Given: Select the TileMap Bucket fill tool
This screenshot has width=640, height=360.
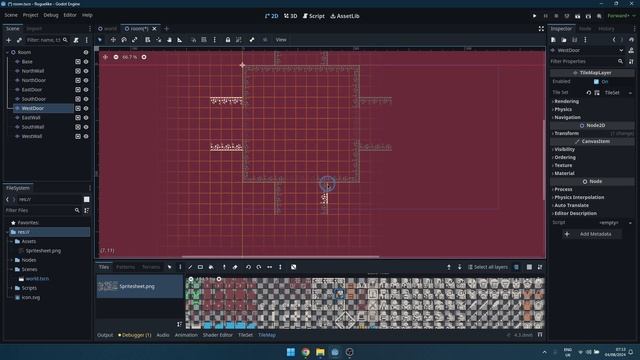Looking at the screenshot, I should pos(211,267).
